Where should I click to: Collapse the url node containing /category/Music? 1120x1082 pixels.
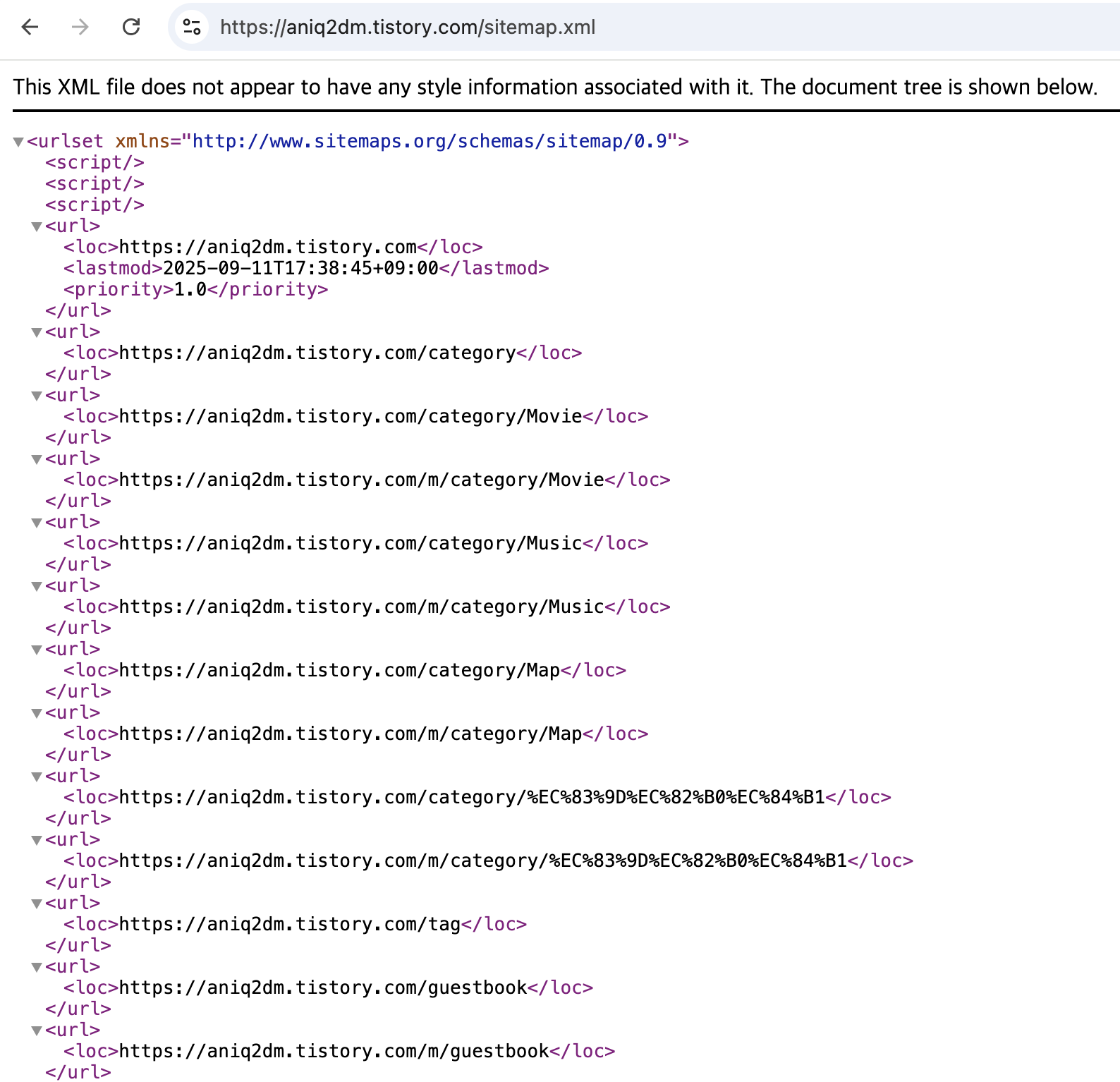click(37, 523)
